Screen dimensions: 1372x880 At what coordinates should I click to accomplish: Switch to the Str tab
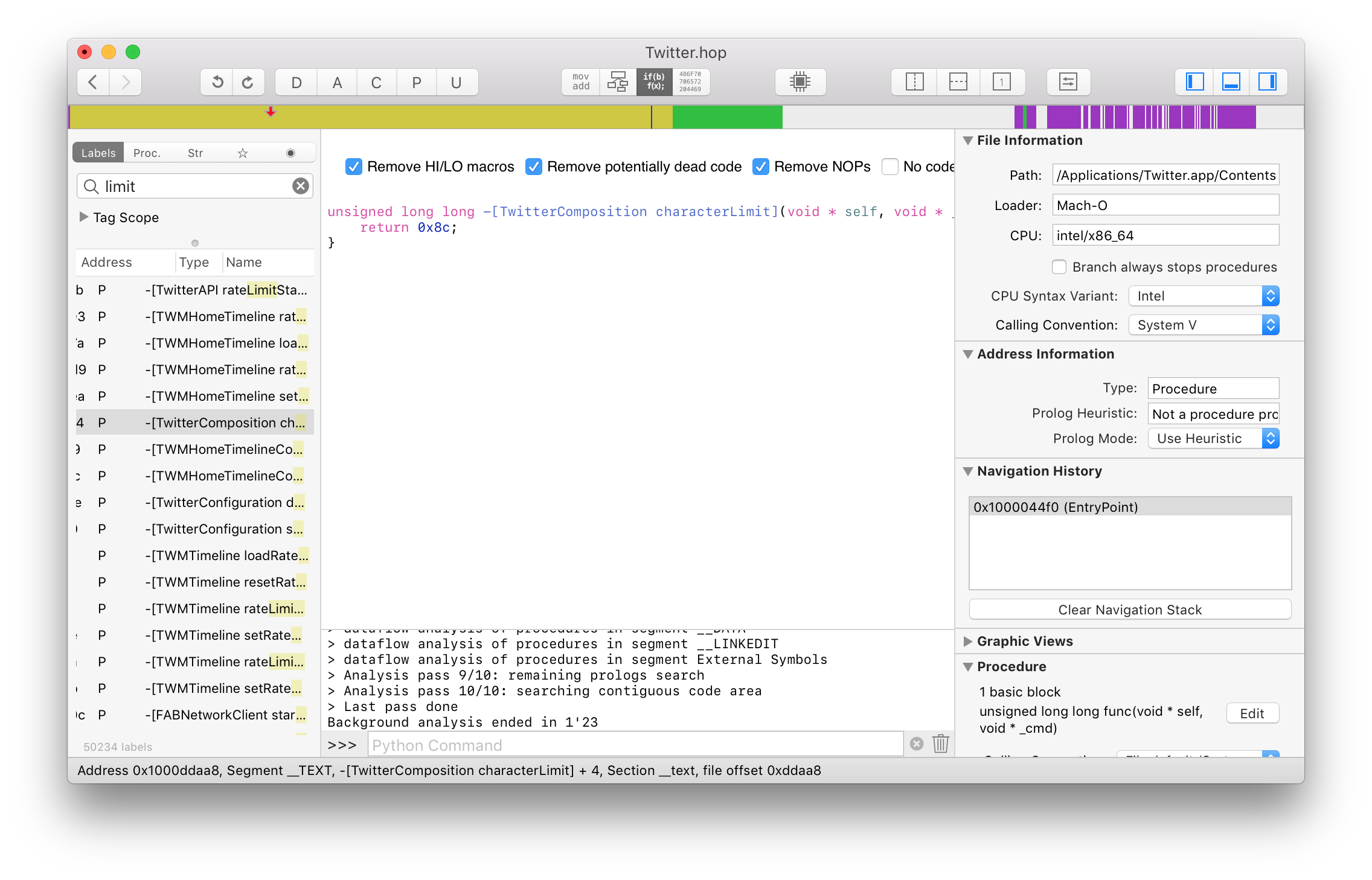195,153
